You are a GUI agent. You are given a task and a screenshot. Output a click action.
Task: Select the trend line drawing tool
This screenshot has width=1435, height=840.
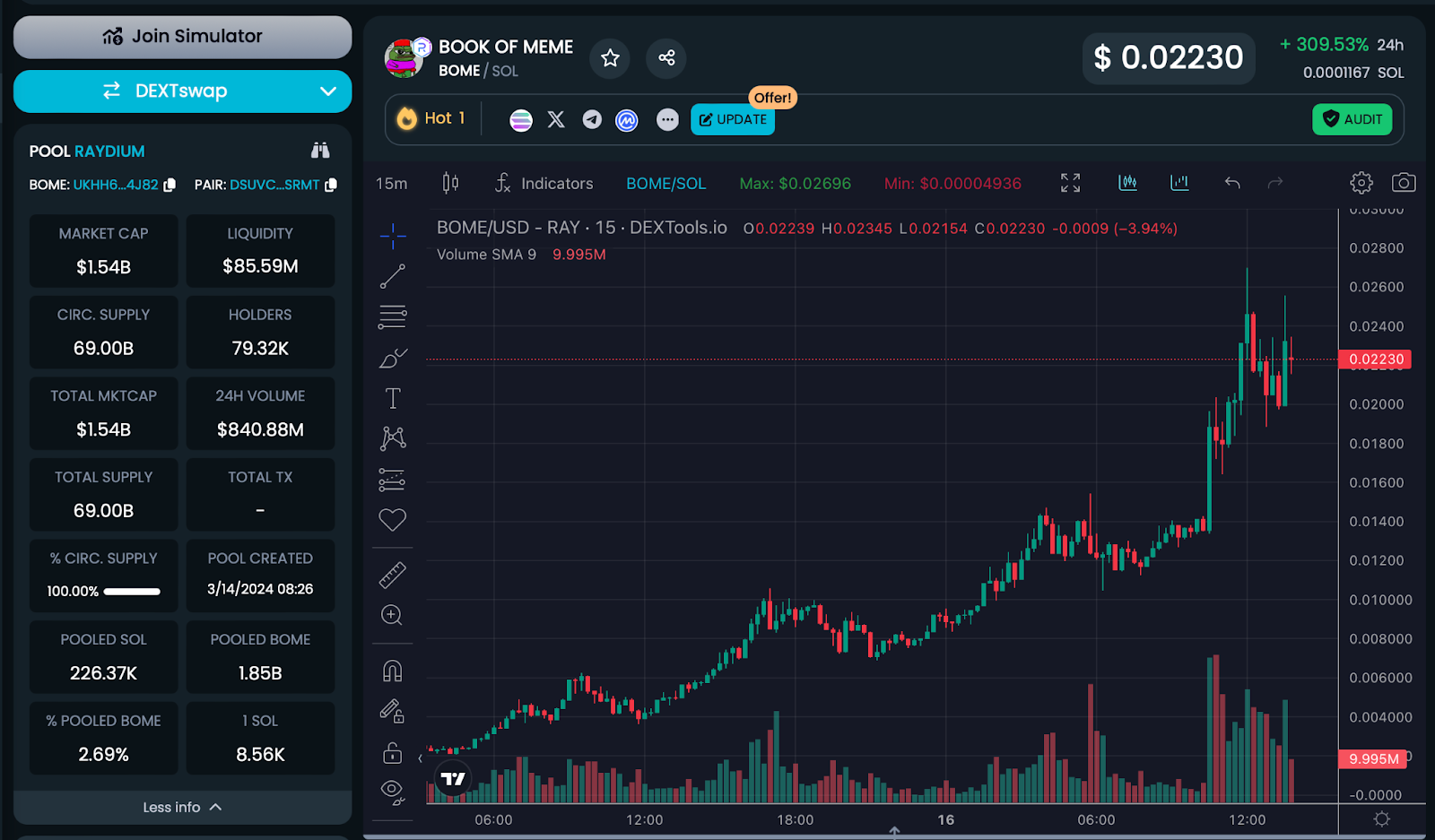pyautogui.click(x=393, y=276)
